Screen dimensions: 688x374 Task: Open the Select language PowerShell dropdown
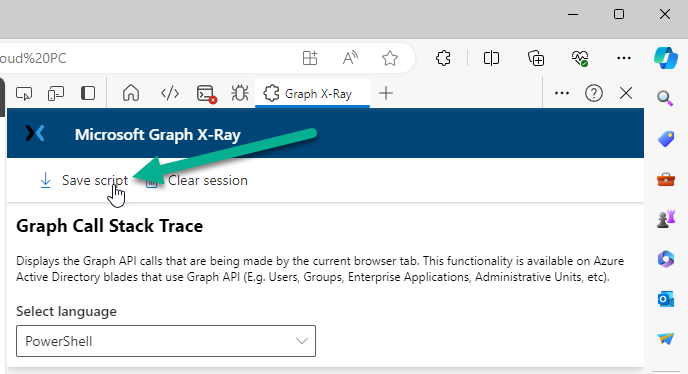166,341
